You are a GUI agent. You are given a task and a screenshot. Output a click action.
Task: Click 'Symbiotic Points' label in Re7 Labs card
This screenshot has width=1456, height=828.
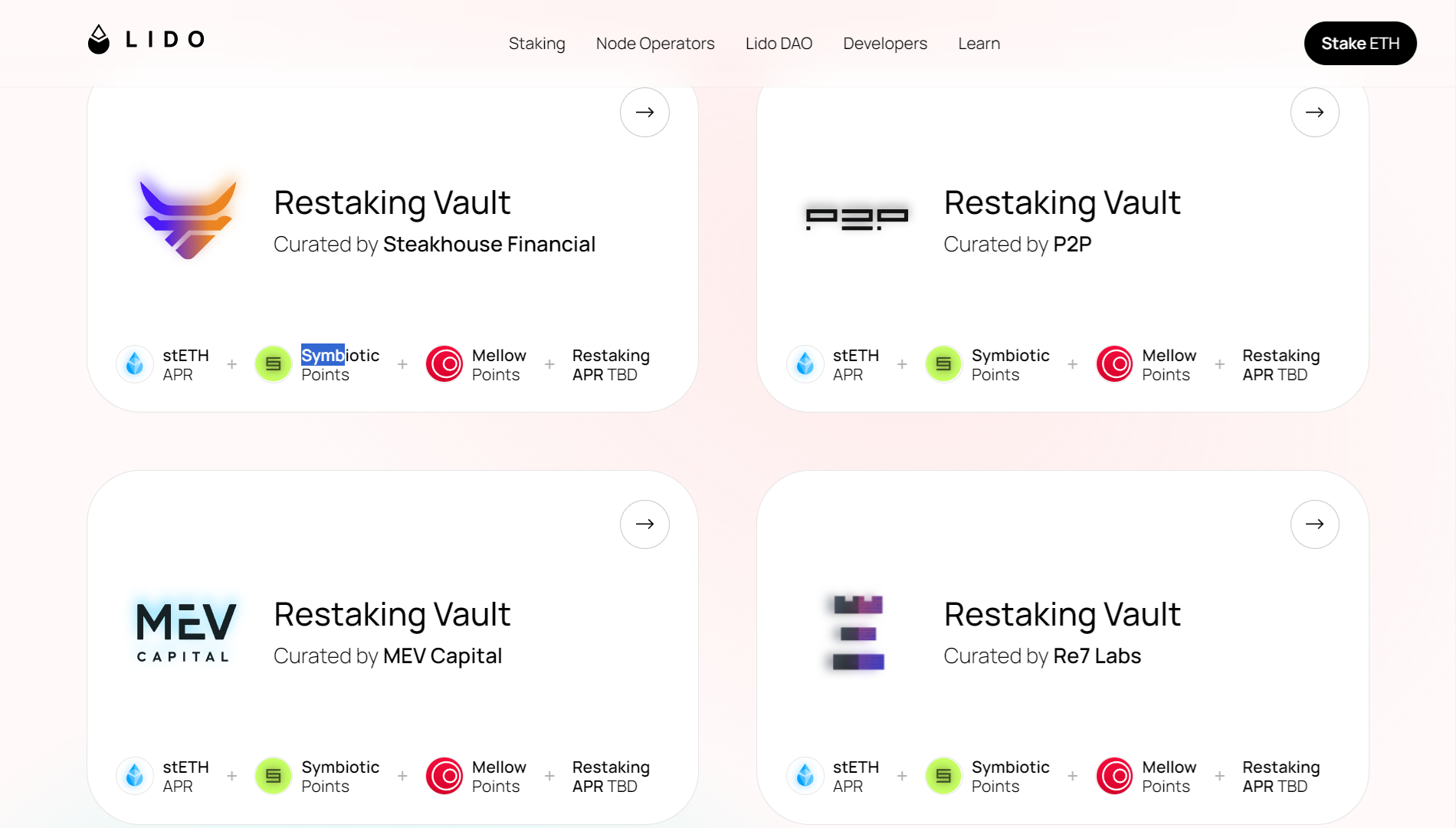pyautogui.click(x=1011, y=777)
